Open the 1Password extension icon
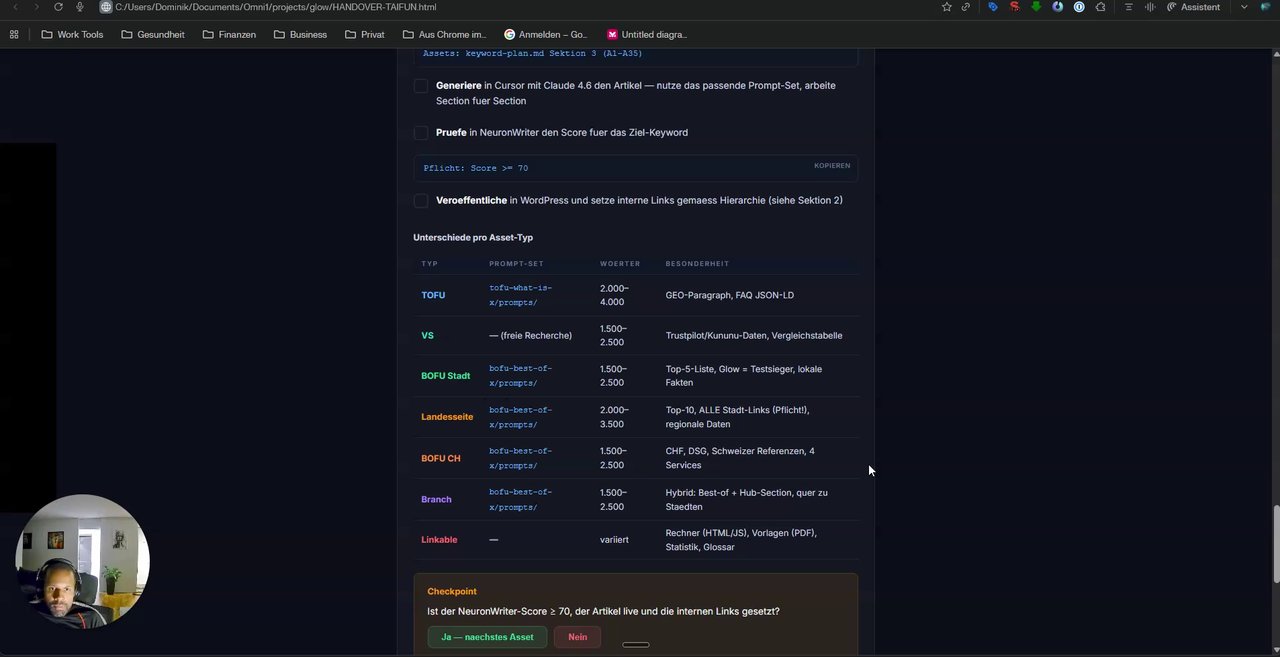Viewport: 1280px width, 657px height. click(x=1079, y=7)
